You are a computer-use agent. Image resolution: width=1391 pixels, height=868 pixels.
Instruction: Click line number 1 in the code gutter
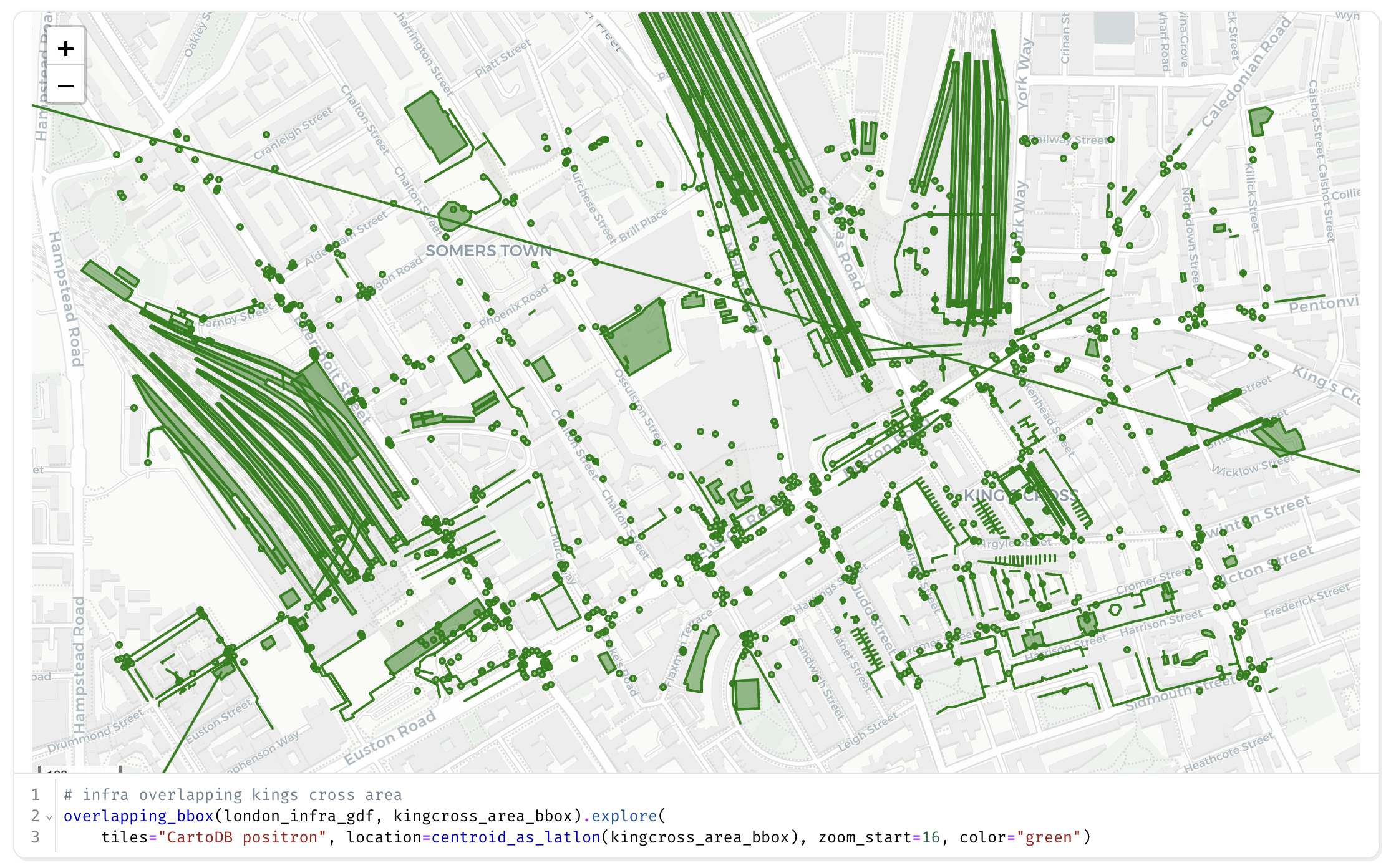point(36,794)
